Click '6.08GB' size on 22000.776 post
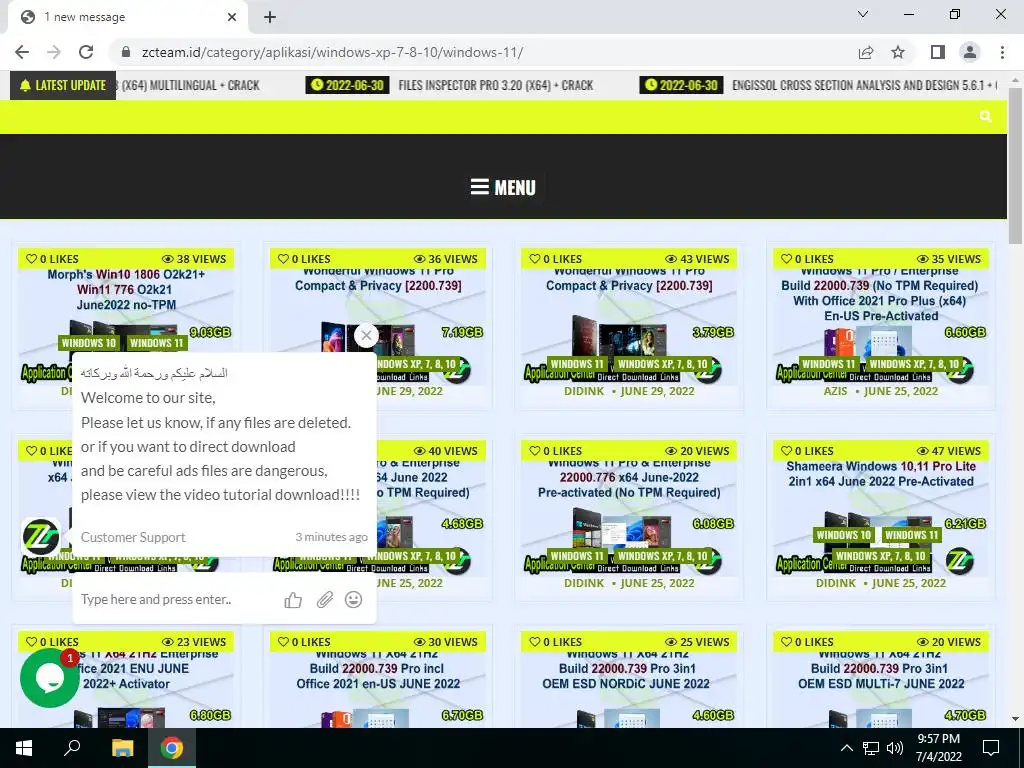1024x768 pixels. (x=713, y=524)
